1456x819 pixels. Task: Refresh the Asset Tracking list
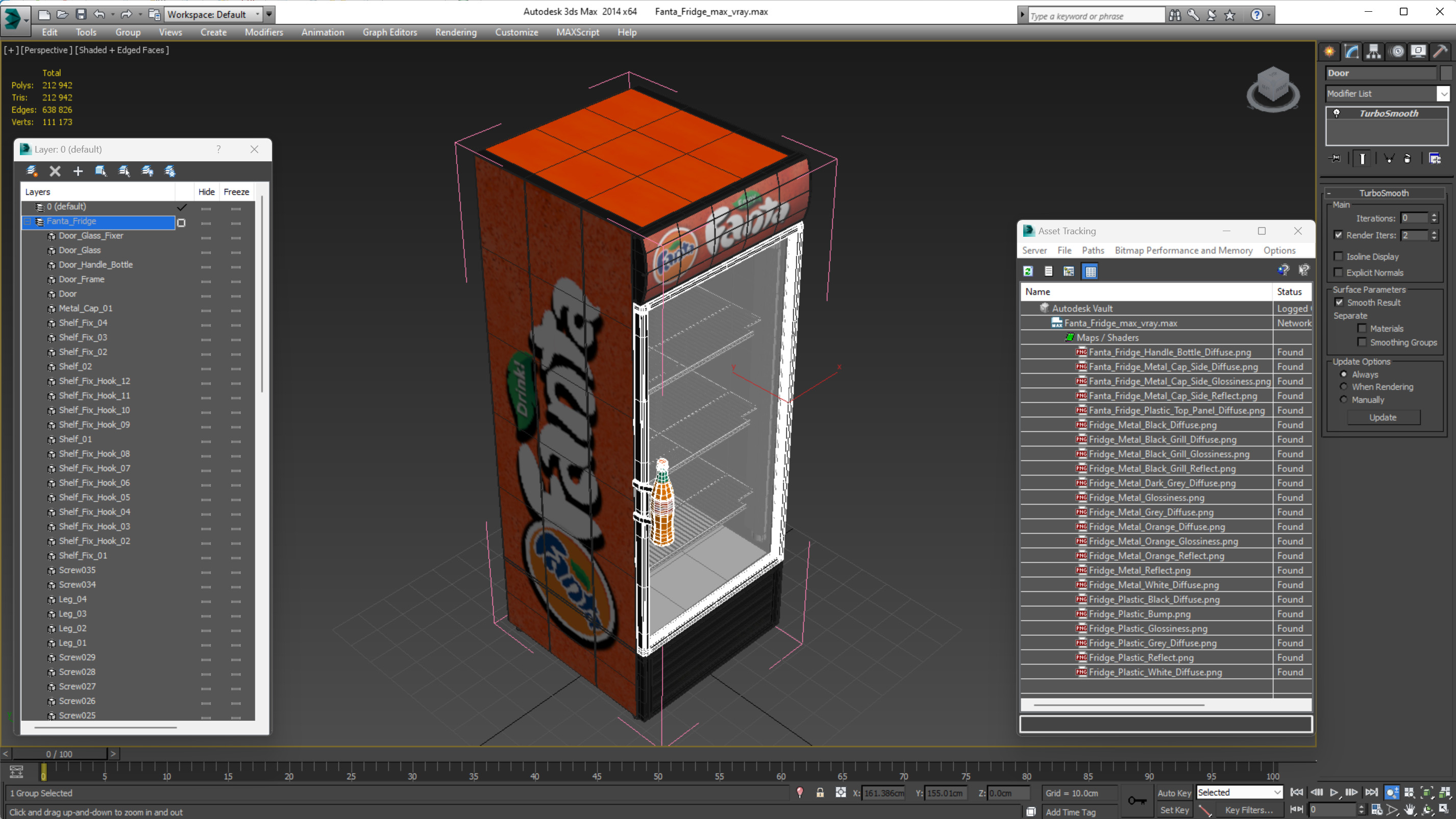[1028, 271]
